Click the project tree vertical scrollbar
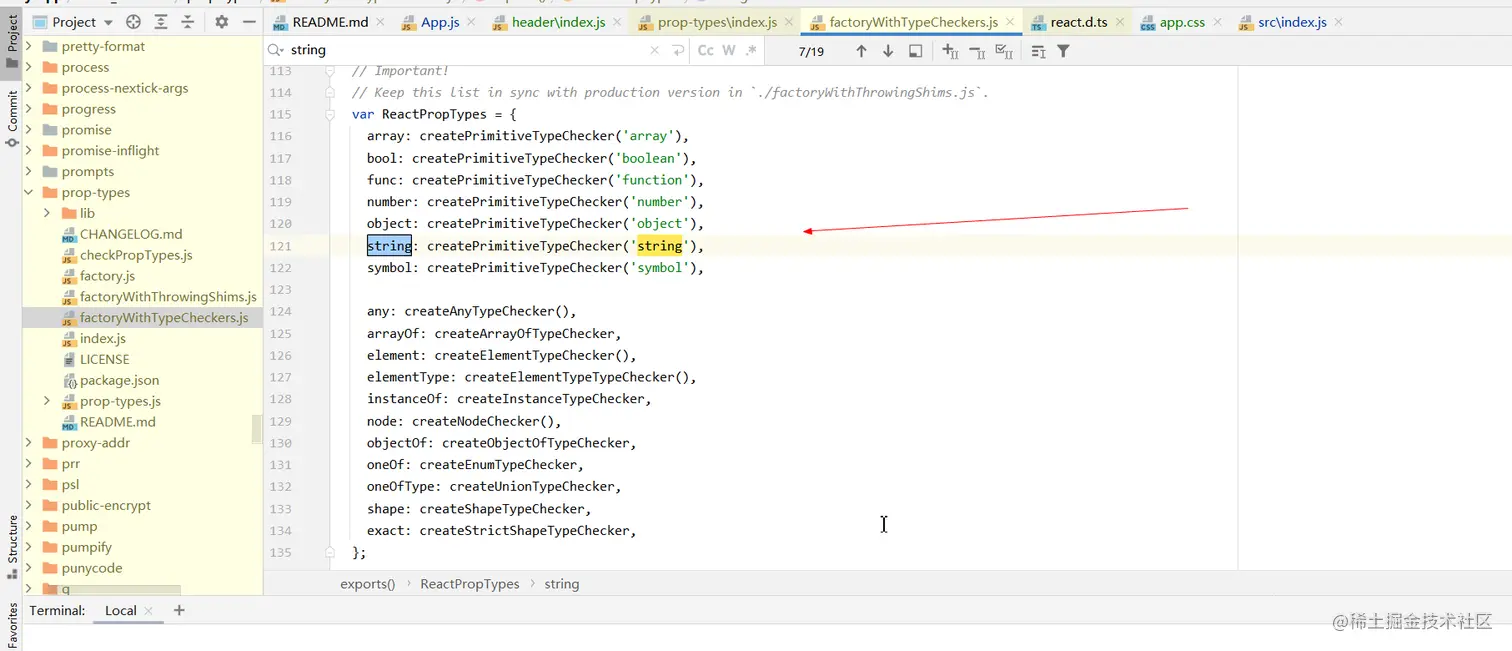1512x651 pixels. point(257,430)
